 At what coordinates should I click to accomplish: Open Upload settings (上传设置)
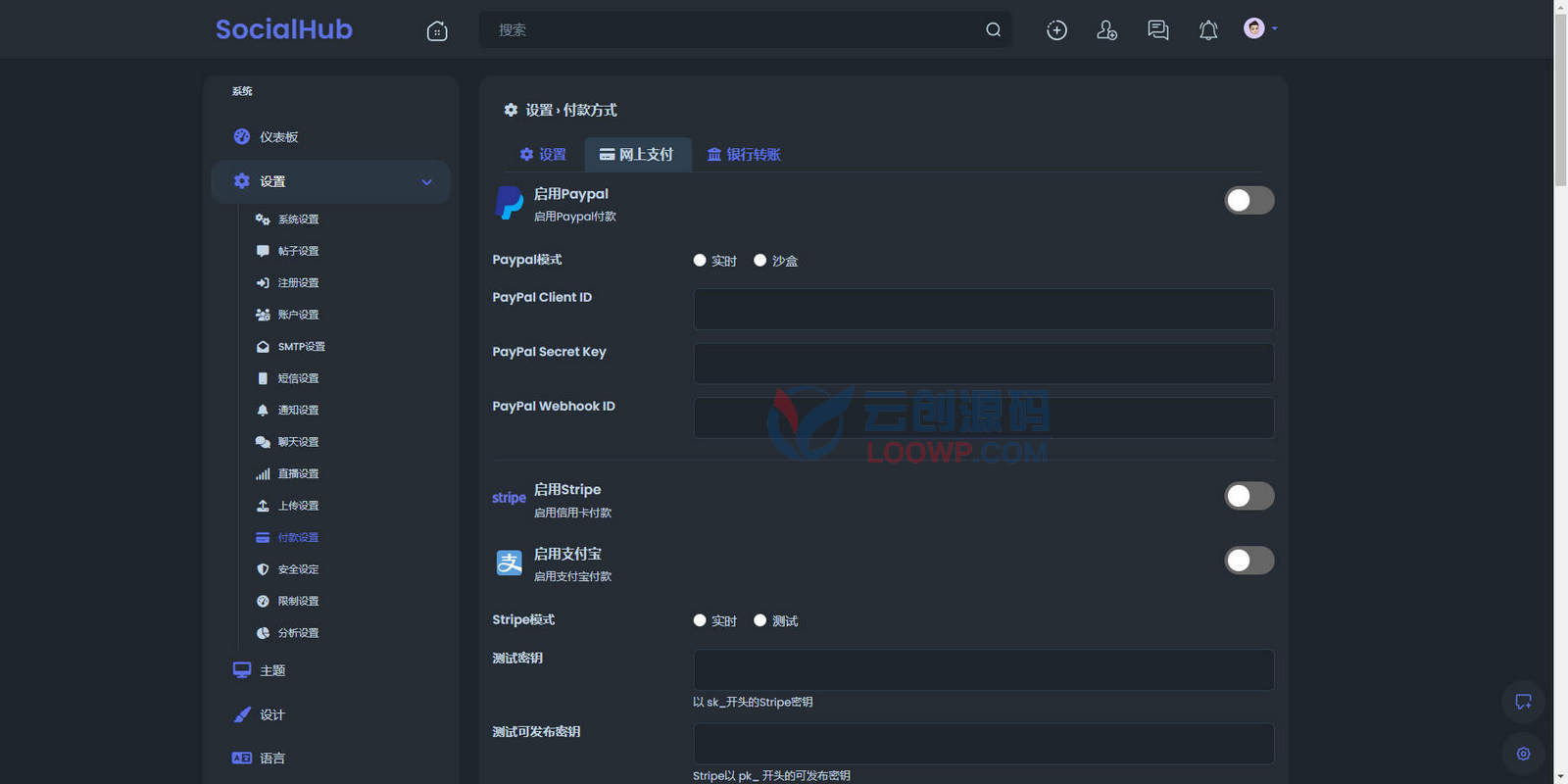(x=298, y=506)
